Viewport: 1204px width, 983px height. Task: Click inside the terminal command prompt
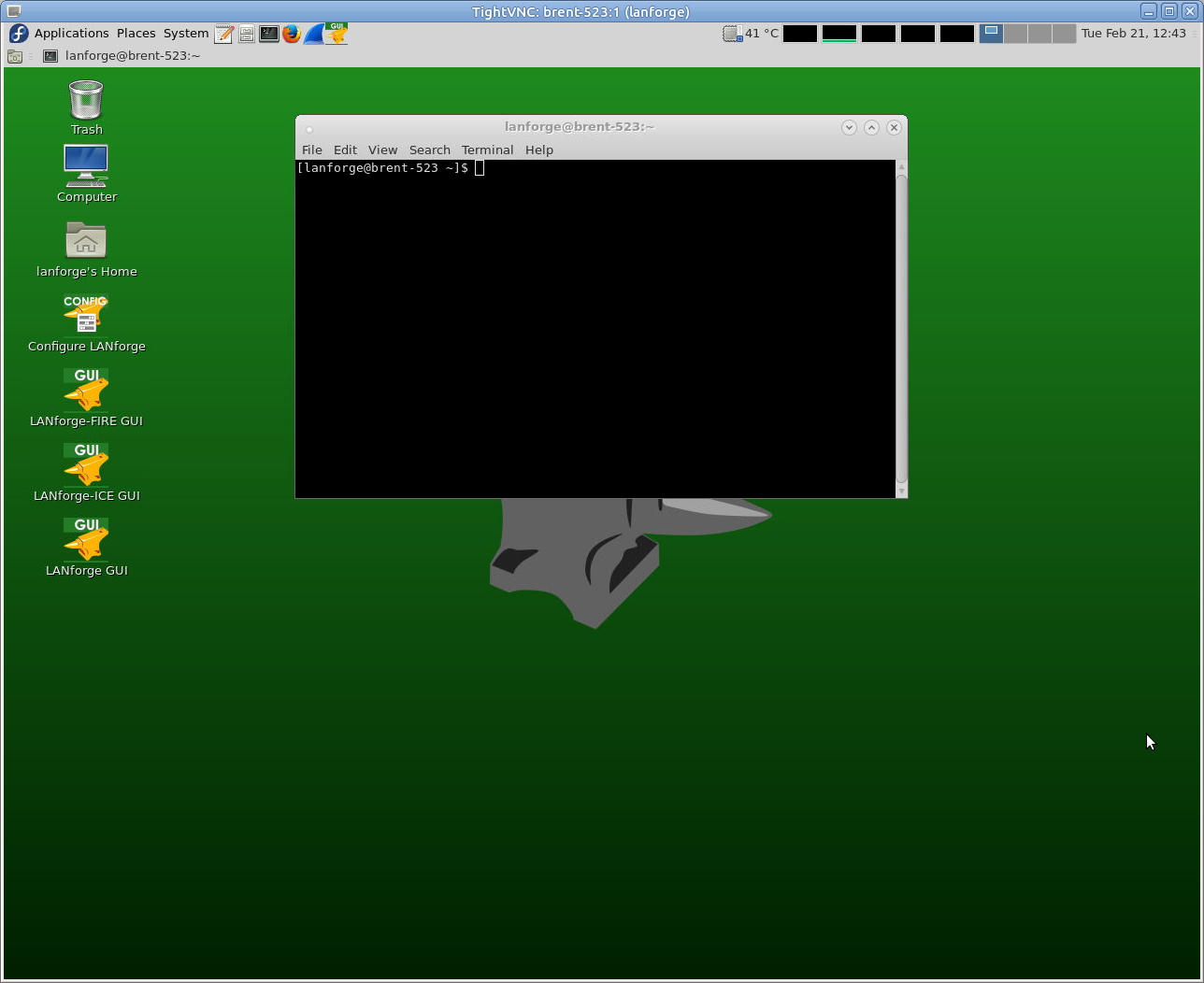[480, 168]
